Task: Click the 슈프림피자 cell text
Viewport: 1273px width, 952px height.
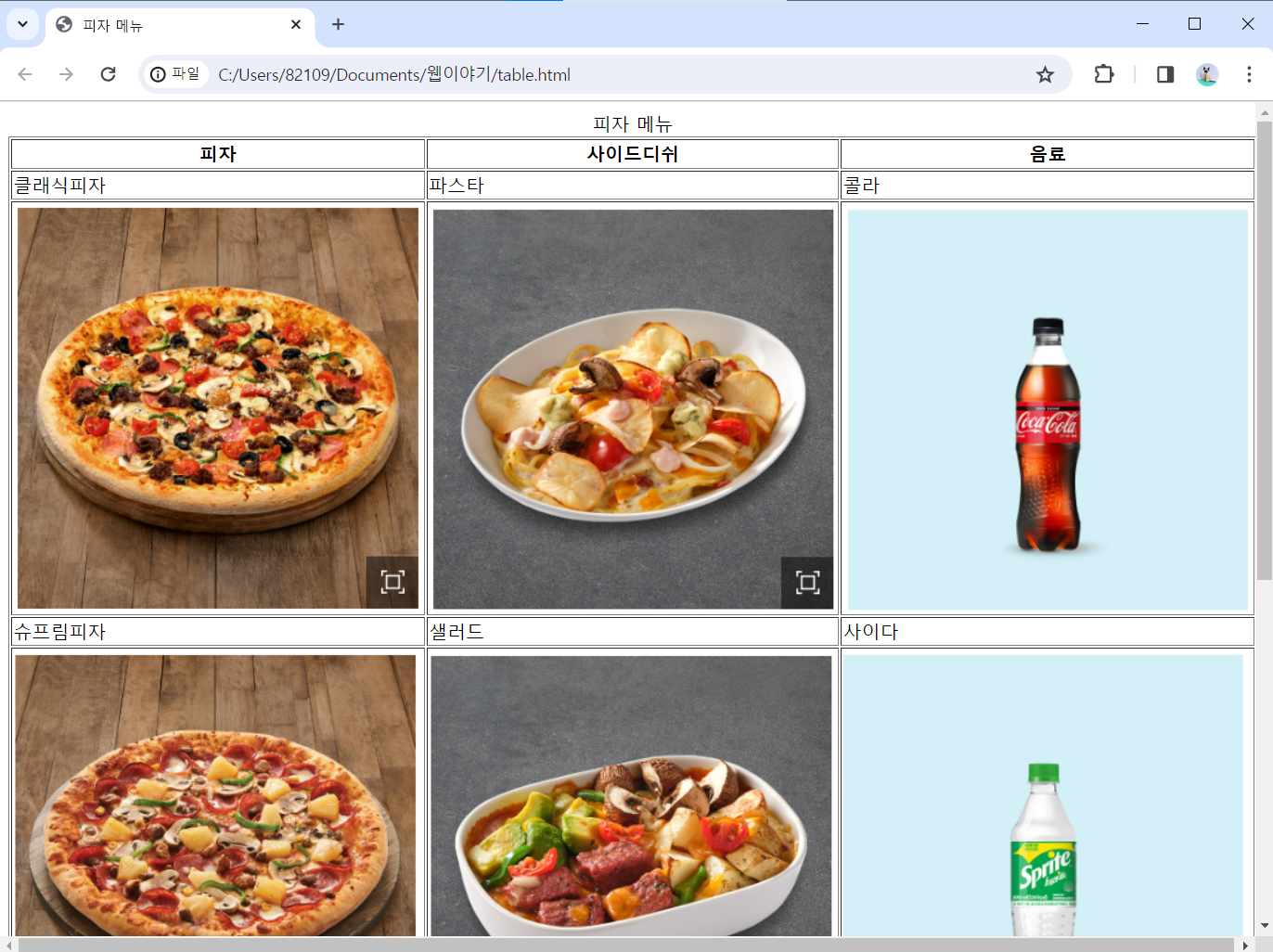Action: coord(60,632)
